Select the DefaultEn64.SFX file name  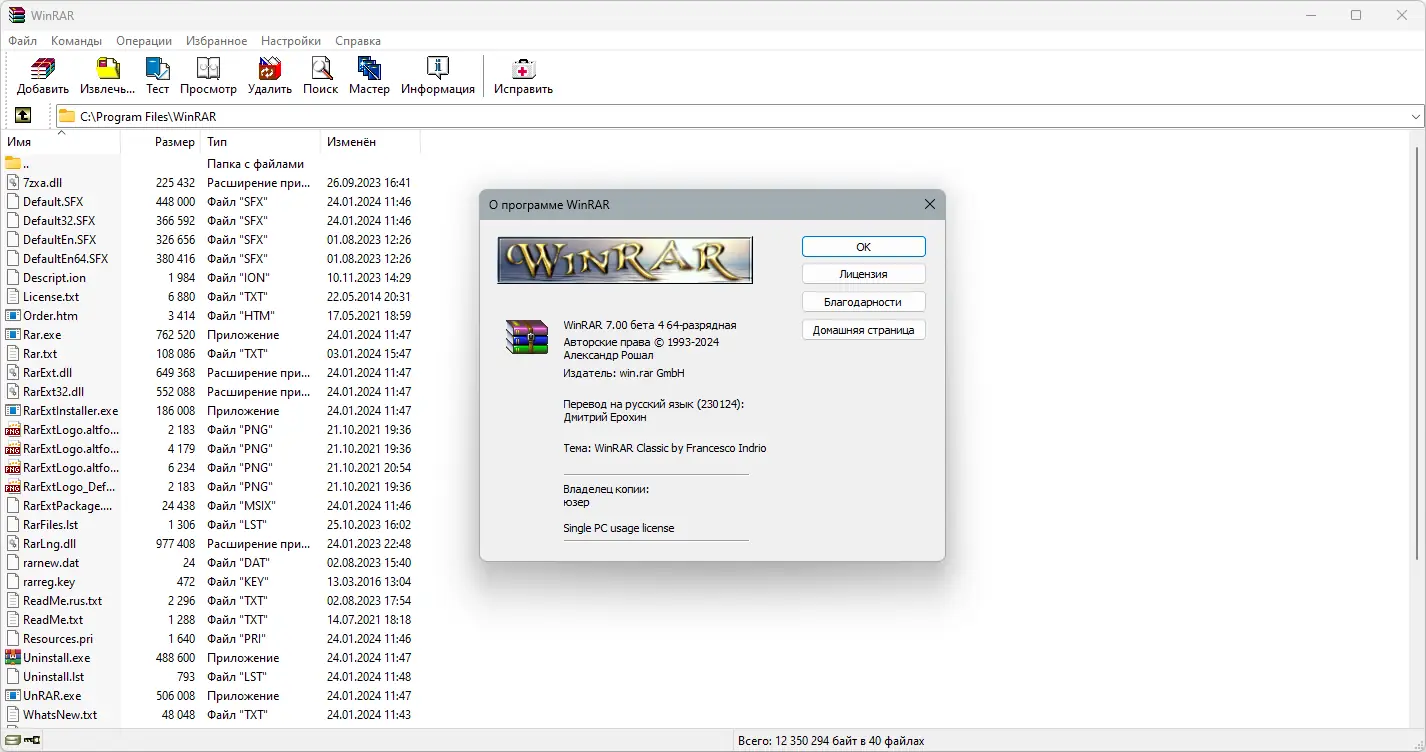[65, 259]
